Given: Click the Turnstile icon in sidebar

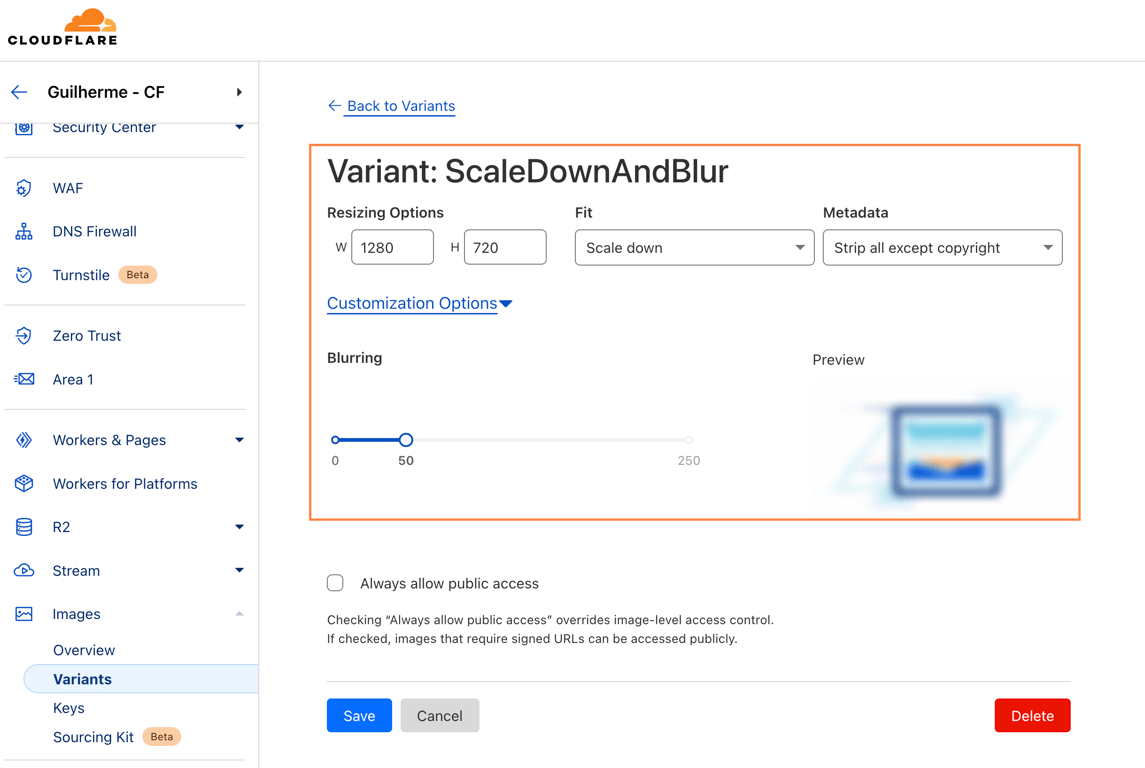Looking at the screenshot, I should (x=24, y=275).
